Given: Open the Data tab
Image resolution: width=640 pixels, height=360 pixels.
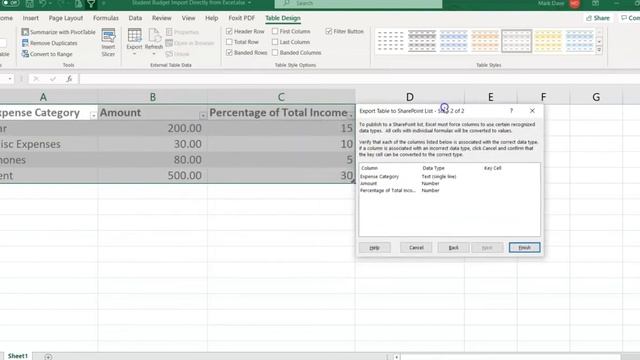Looking at the screenshot, I should 135,18.
